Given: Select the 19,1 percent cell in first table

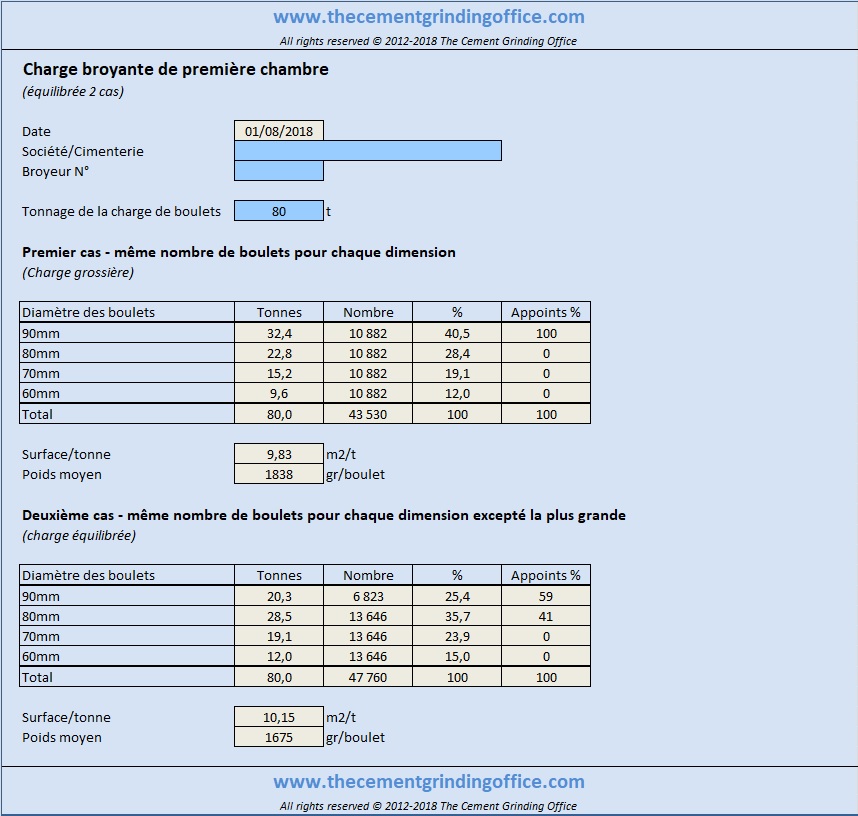Looking at the screenshot, I should coord(457,373).
